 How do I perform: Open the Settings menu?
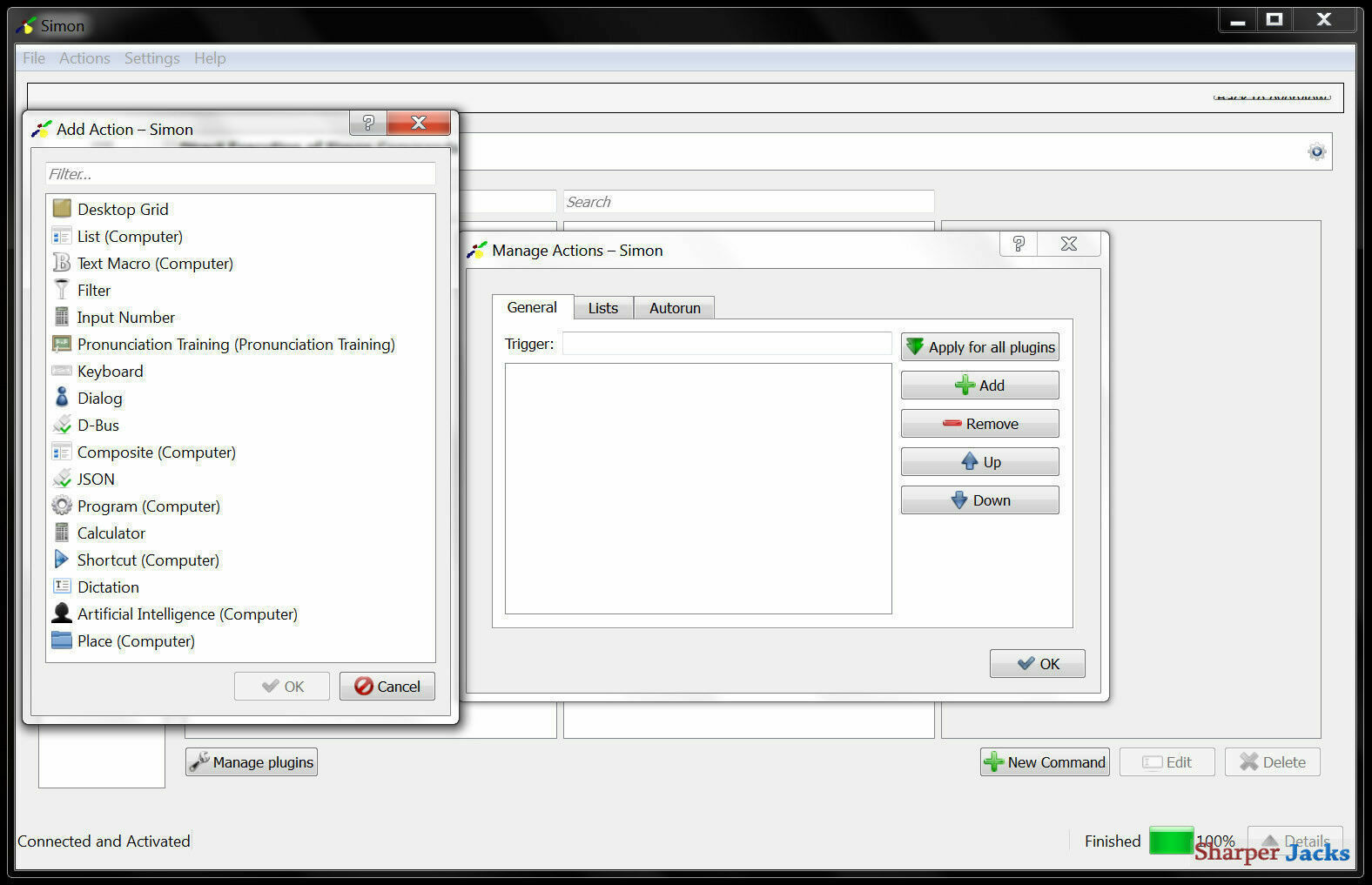click(151, 58)
